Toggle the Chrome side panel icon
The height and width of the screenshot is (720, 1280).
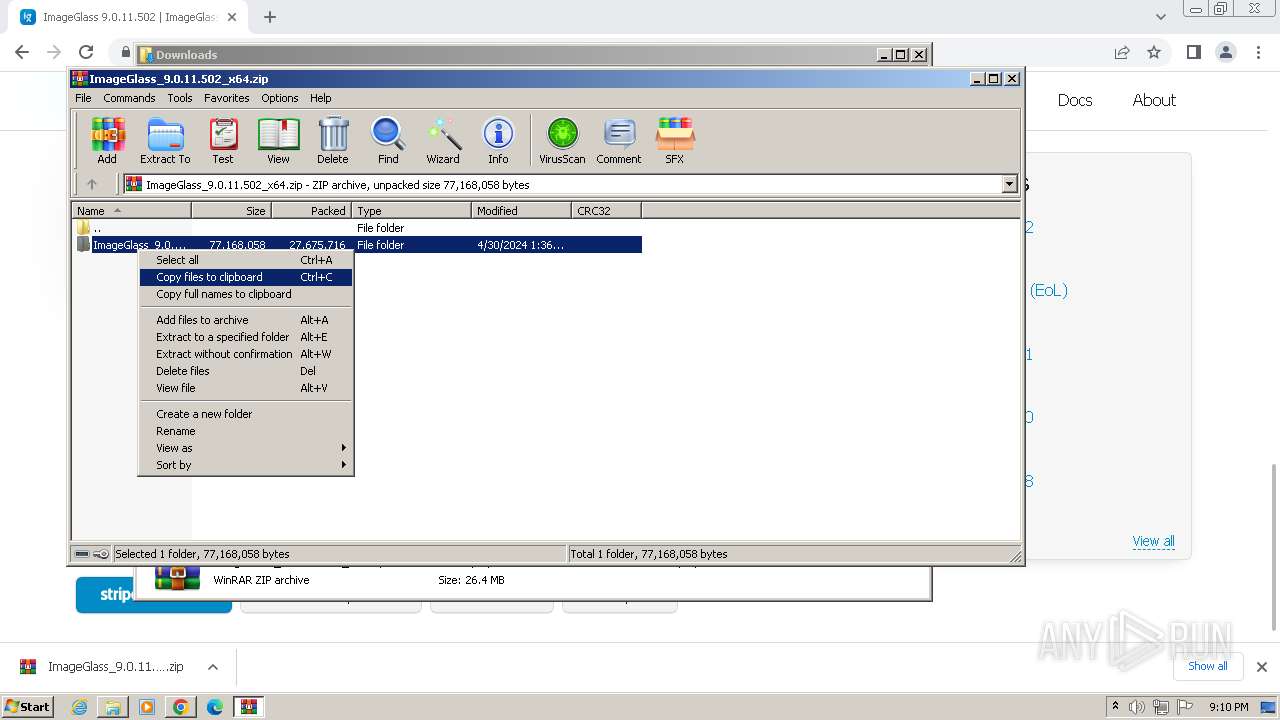tap(1193, 53)
